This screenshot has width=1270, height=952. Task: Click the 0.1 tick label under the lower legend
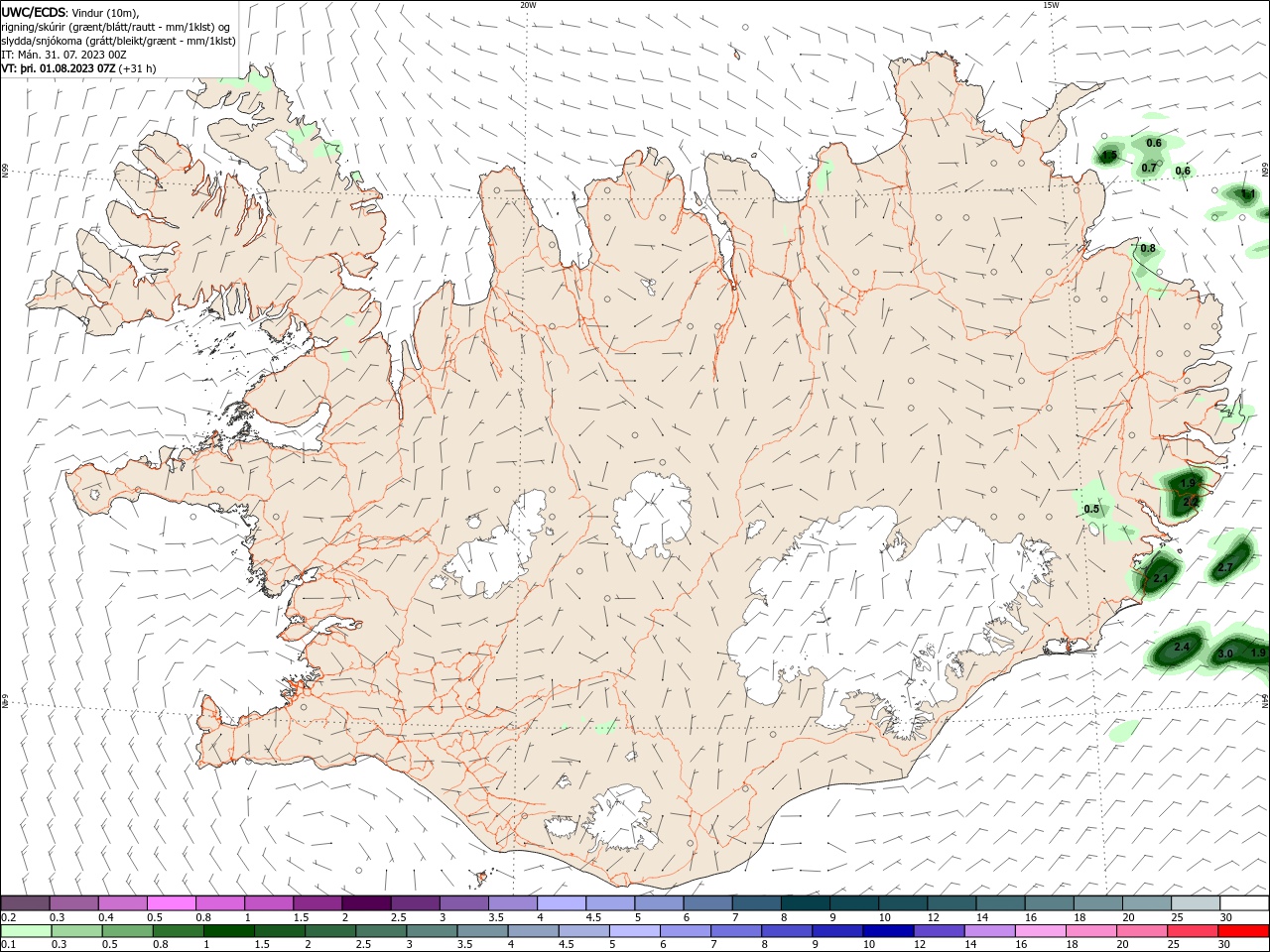(8, 944)
